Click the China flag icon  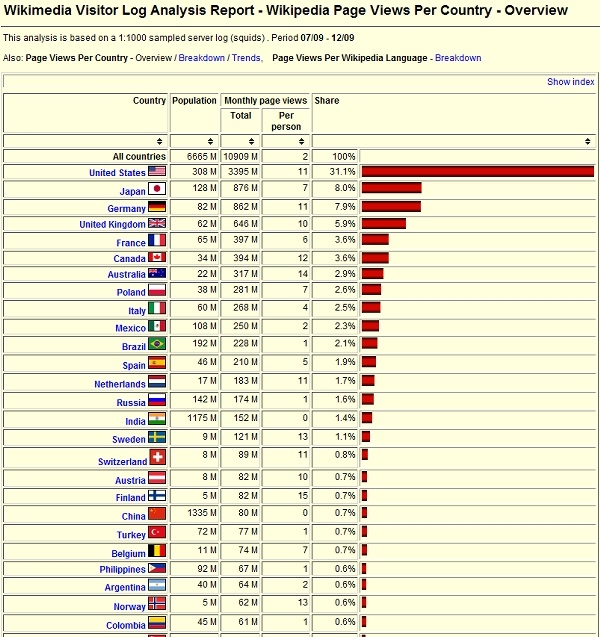click(157, 514)
